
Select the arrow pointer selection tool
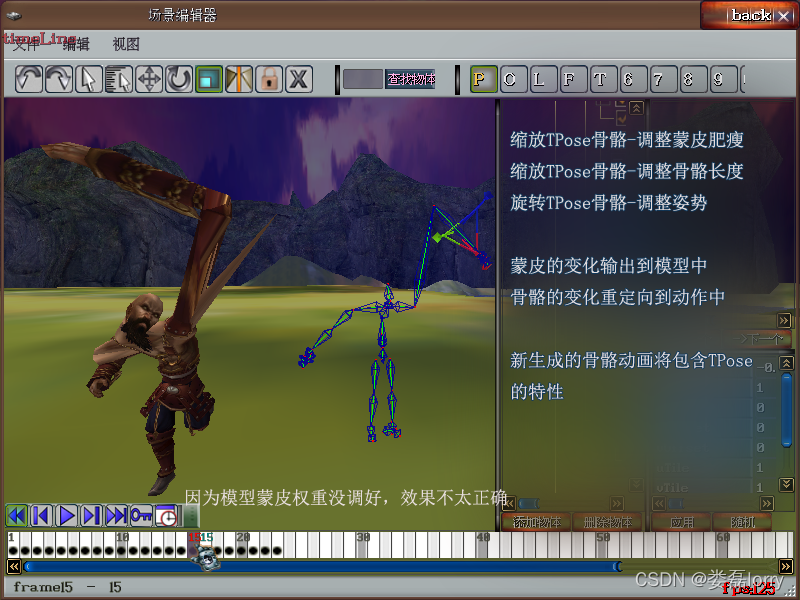coord(89,79)
